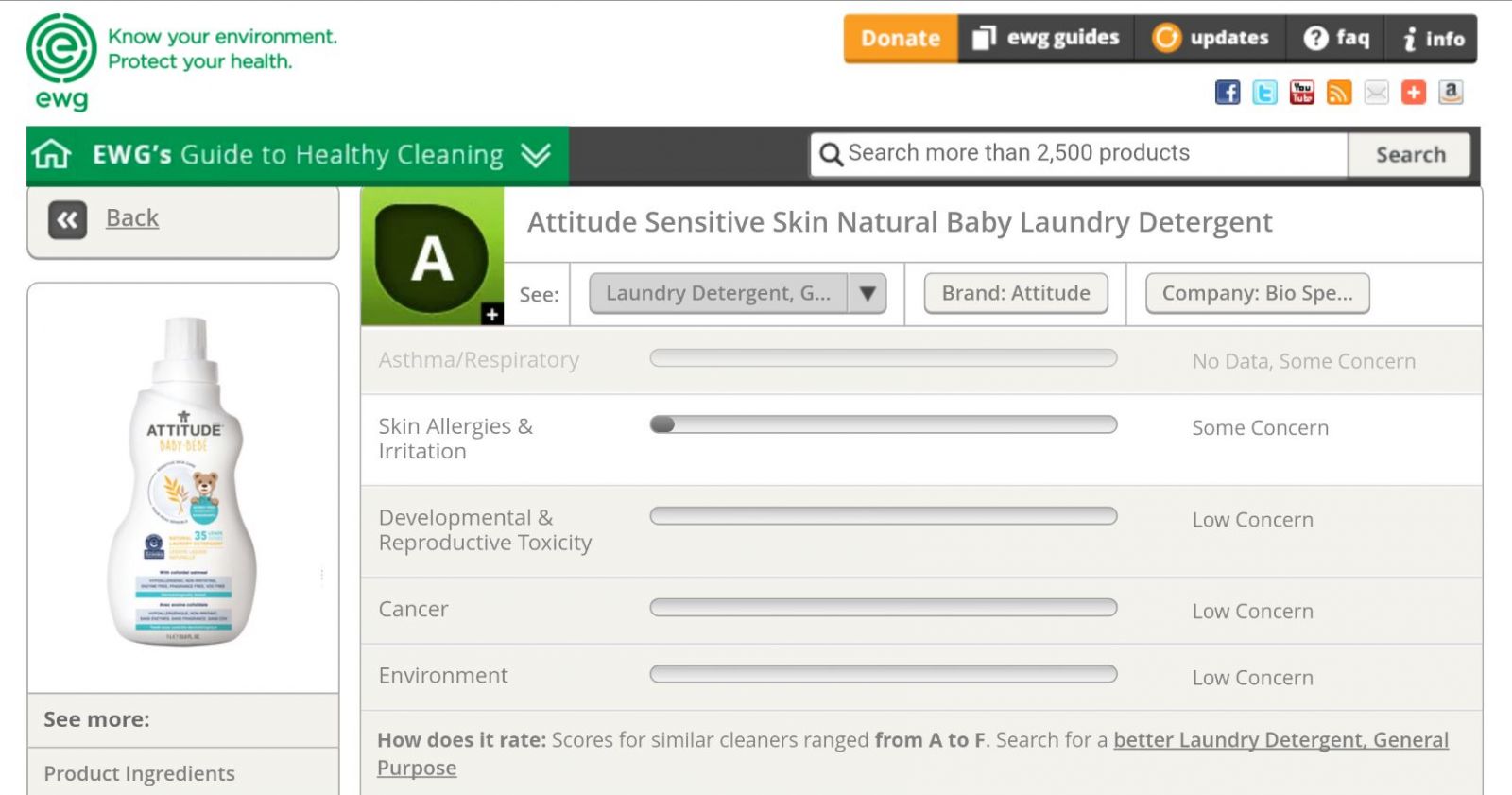This screenshot has height=795, width=1512.
Task: Expand the plus on the A rating badge
Action: pos(492,315)
